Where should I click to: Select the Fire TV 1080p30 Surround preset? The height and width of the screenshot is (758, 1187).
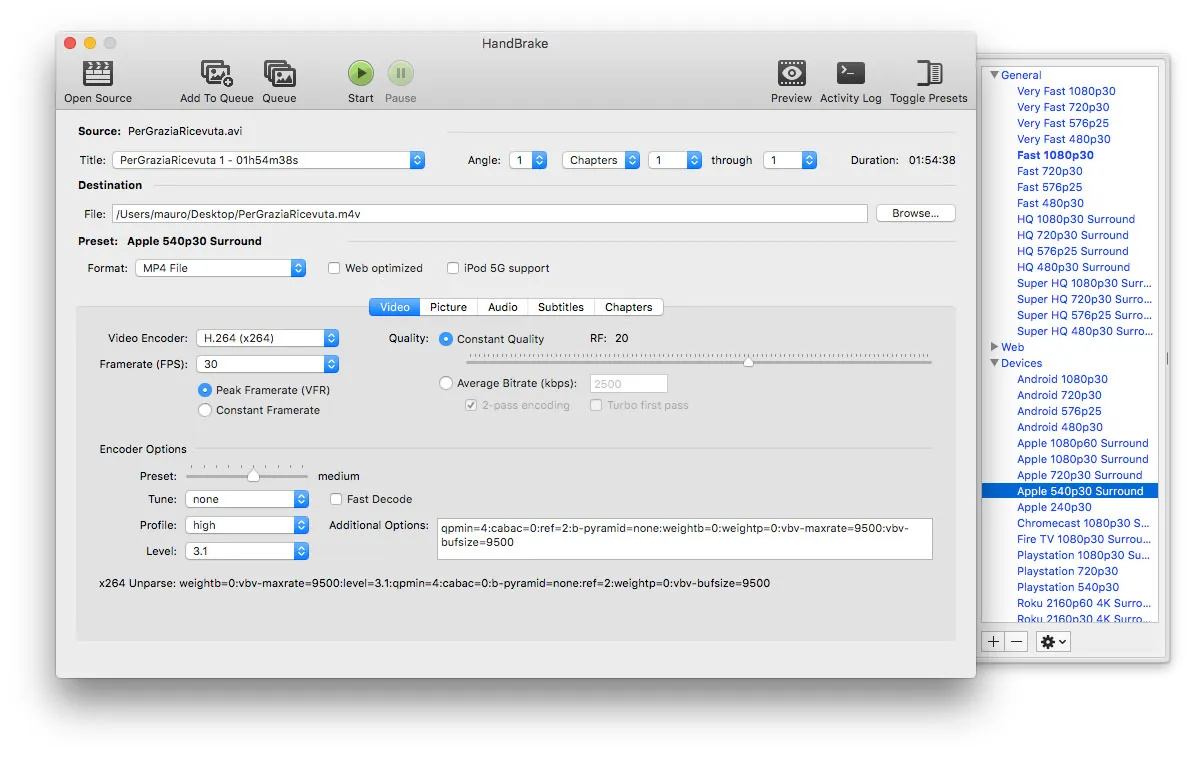click(1083, 539)
